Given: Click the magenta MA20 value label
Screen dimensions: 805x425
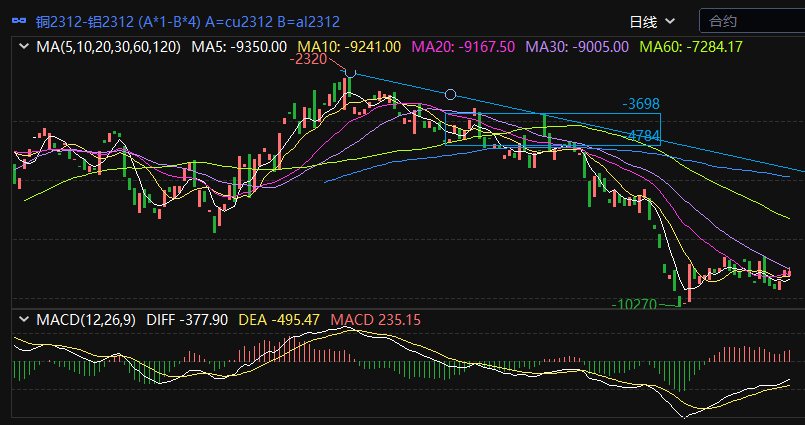Looking at the screenshot, I should pos(463,46).
